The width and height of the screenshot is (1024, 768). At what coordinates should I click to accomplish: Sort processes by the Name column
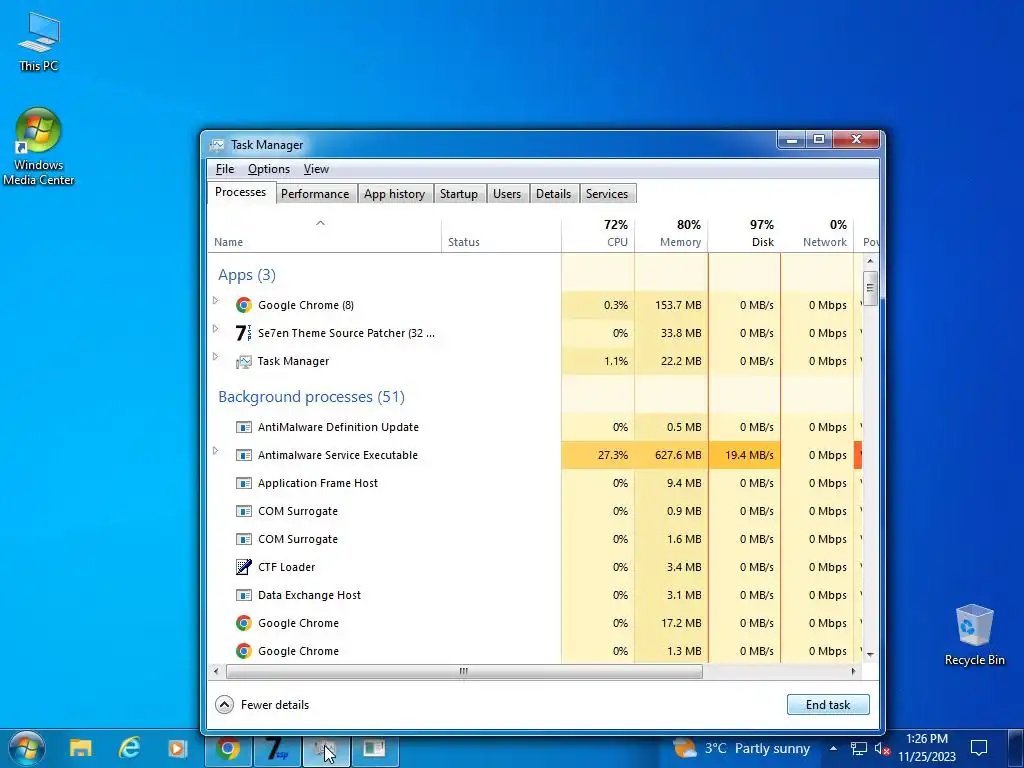click(x=325, y=234)
